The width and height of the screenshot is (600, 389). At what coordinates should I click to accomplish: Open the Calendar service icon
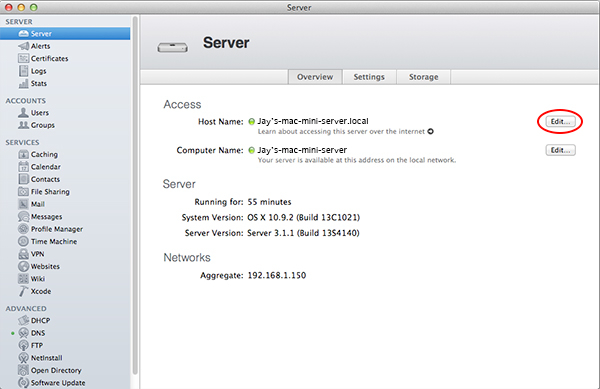pos(23,167)
